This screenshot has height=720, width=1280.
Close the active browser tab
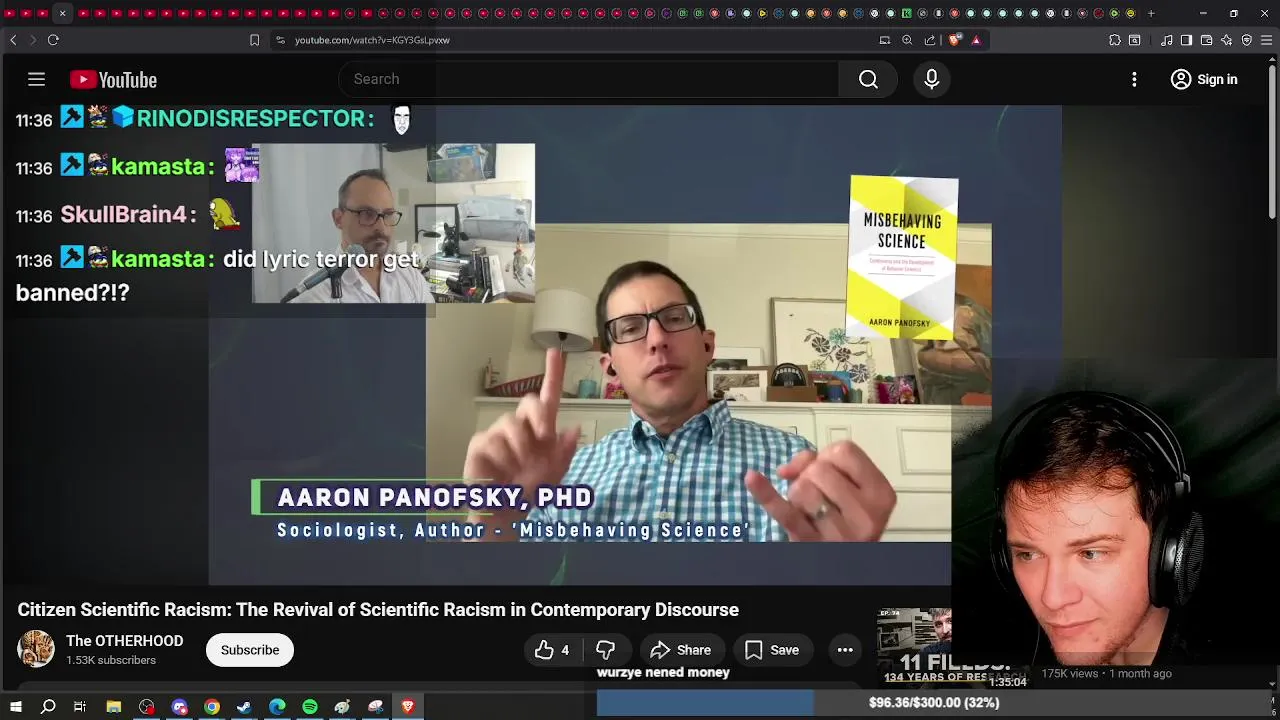62,13
